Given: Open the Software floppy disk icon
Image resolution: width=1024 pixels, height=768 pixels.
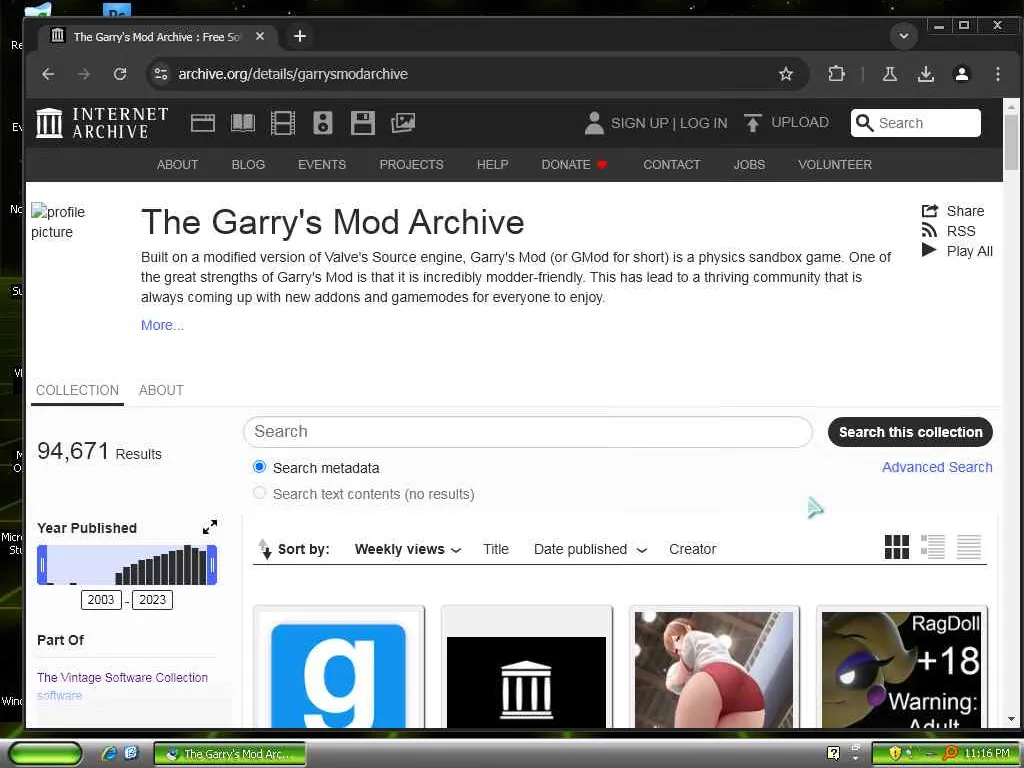Looking at the screenshot, I should pyautogui.click(x=362, y=123).
